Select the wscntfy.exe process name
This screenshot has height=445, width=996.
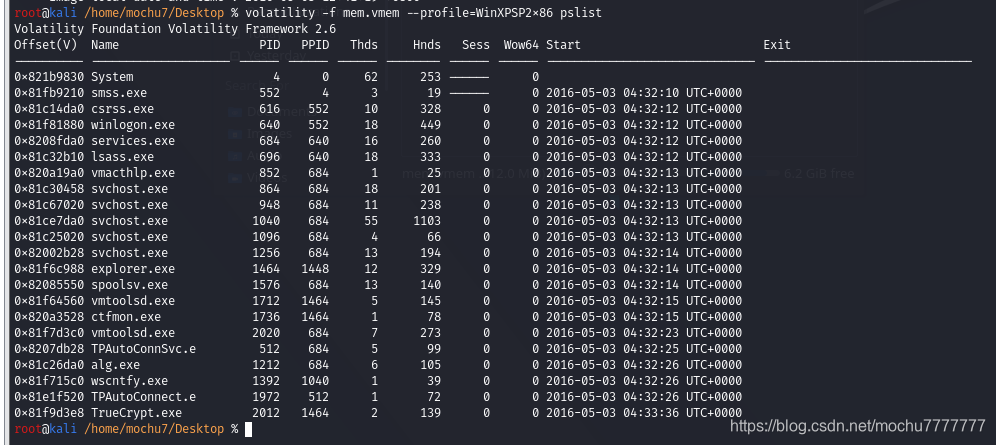click(x=130, y=381)
